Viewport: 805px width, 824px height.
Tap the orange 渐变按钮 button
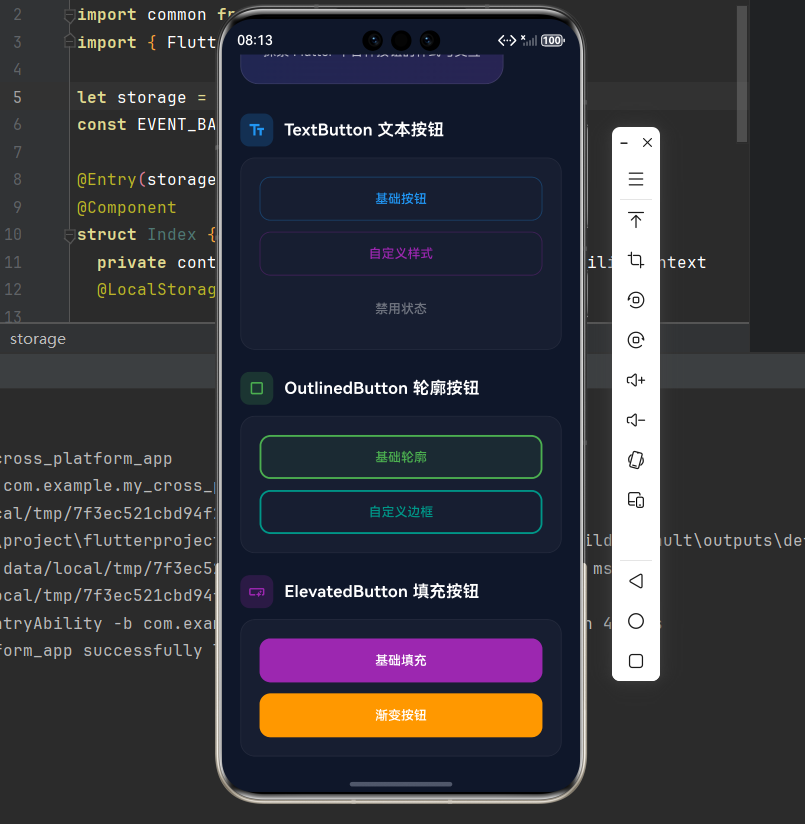pos(401,715)
